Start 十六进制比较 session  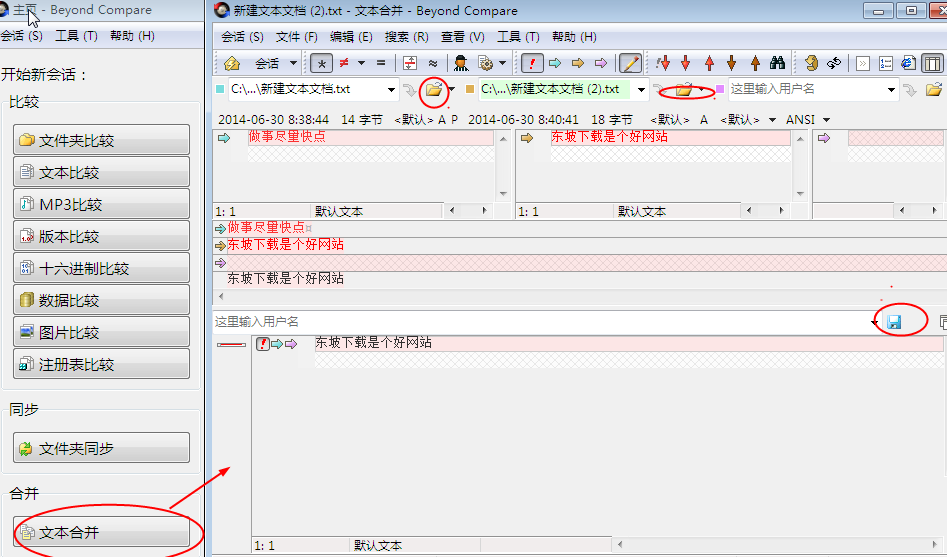[x=101, y=268]
